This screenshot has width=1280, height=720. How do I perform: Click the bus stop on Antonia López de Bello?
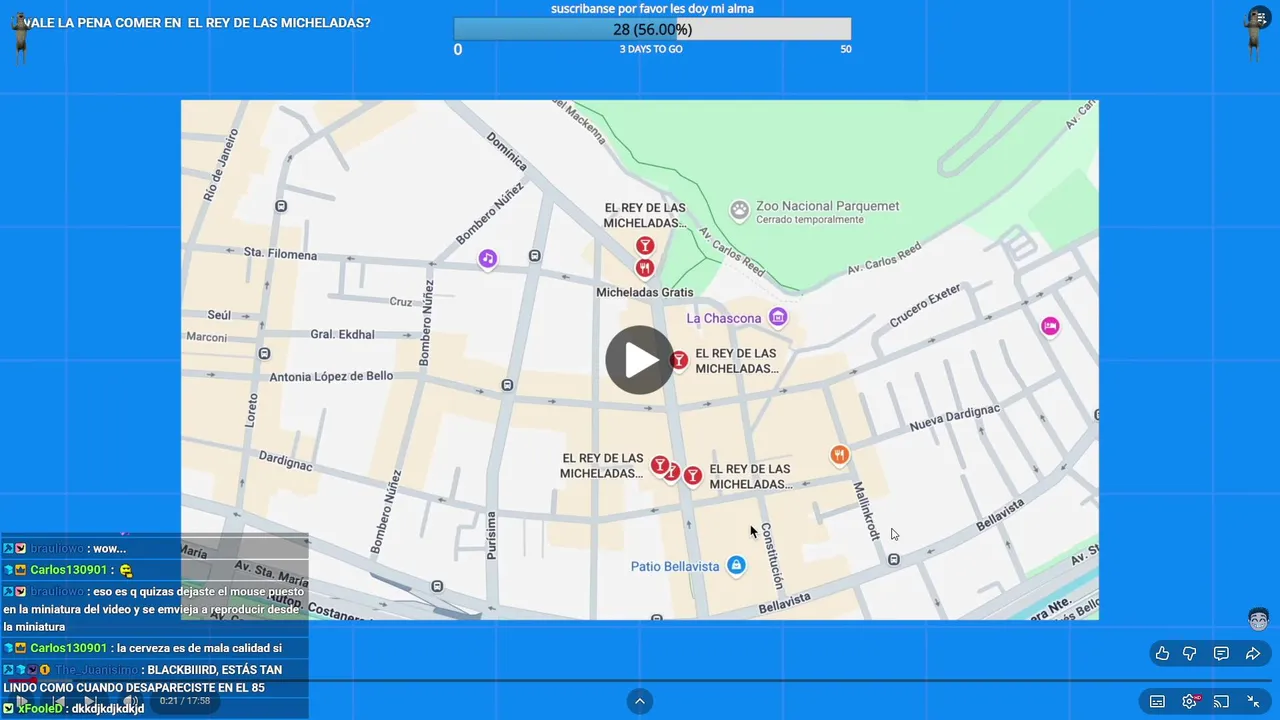click(x=508, y=385)
